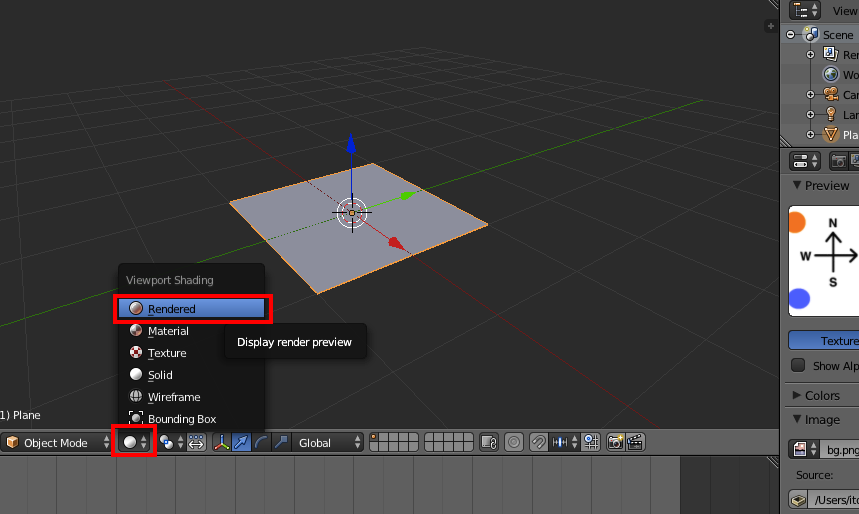This screenshot has width=859, height=514.
Task: Open the Object Mode selector
Action: coord(56,442)
